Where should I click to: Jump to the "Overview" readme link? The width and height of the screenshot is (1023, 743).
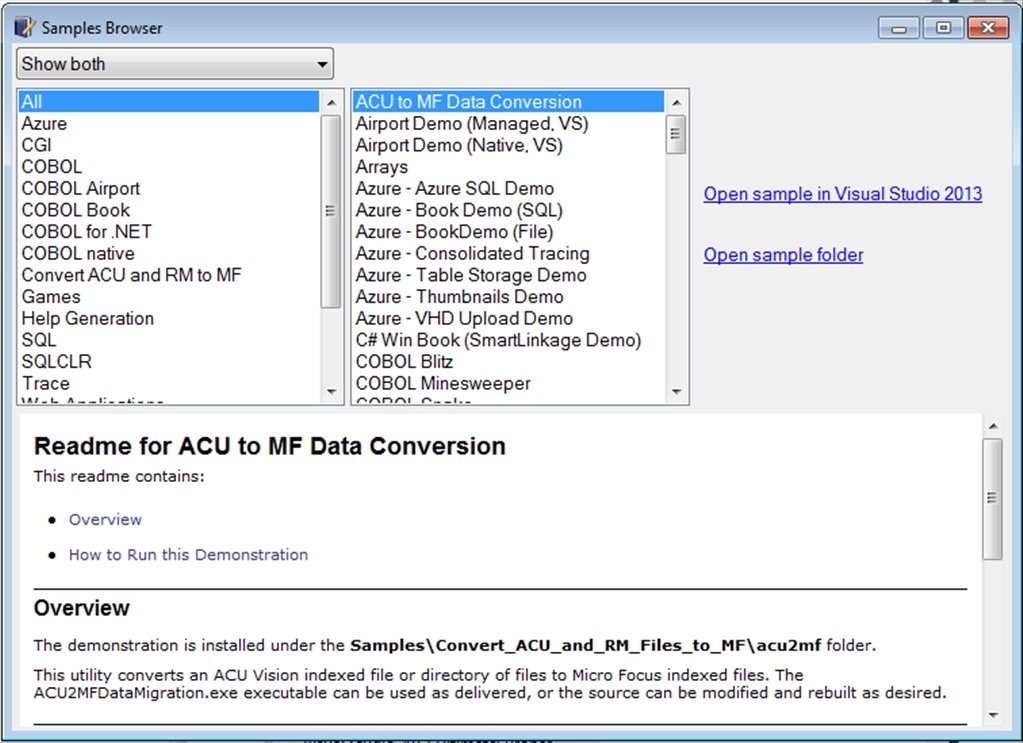coord(105,519)
